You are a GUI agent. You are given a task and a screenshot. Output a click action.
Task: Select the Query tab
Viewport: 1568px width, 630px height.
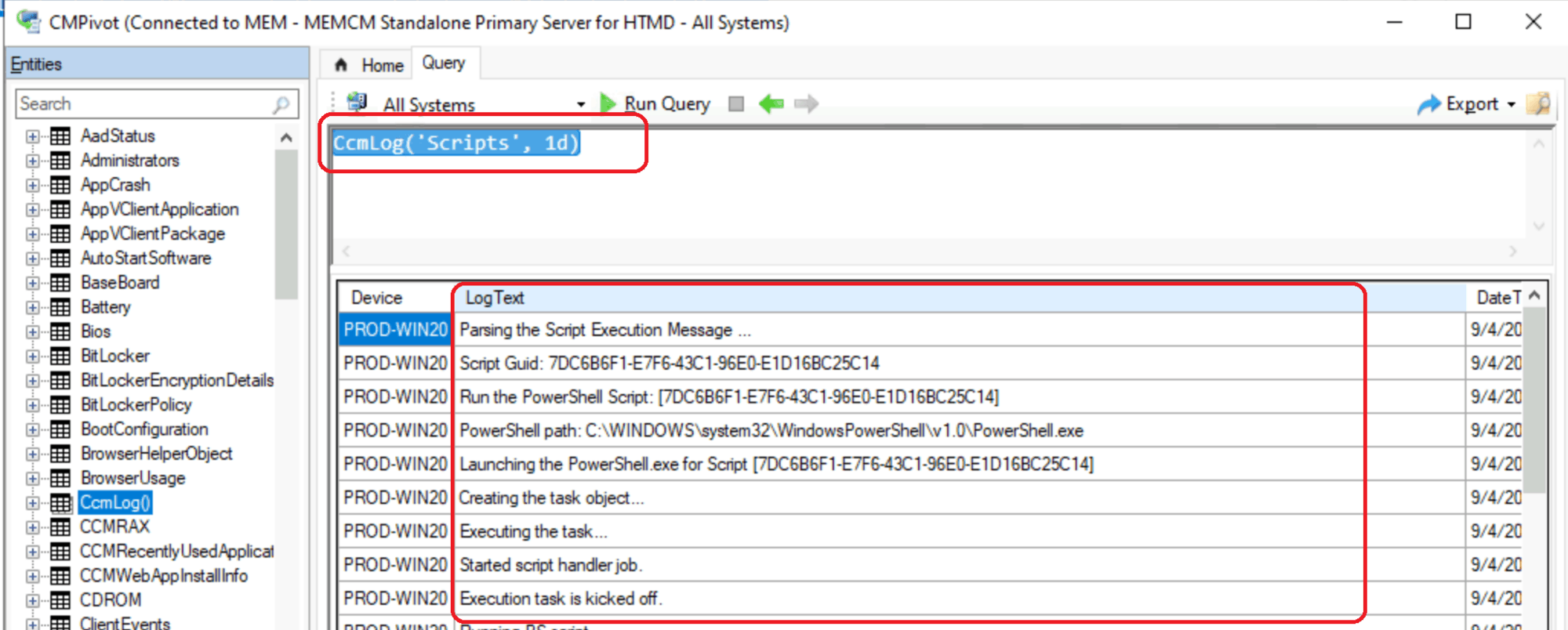(444, 63)
